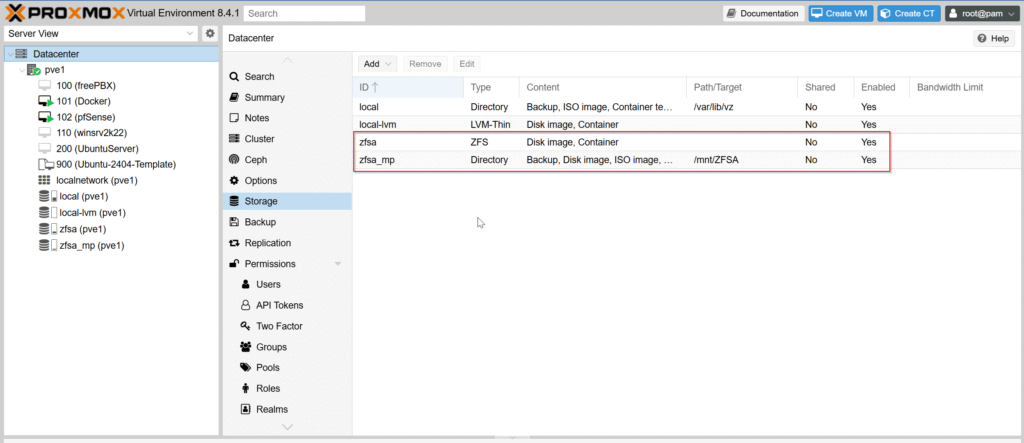Click the Ceph icon
This screenshot has height=443, width=1024.
tap(234, 160)
